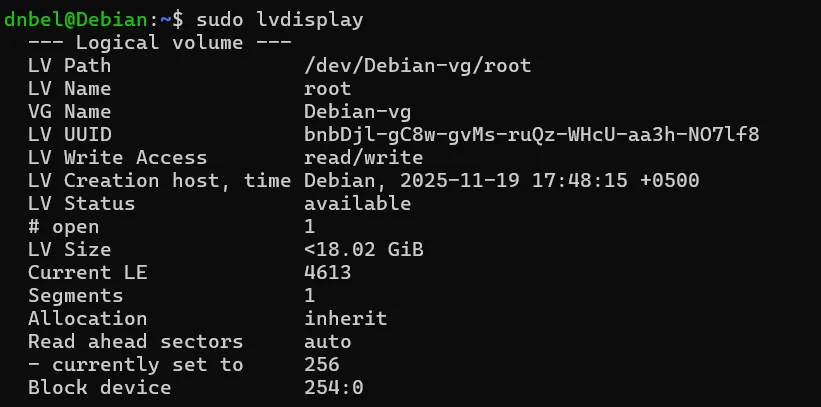821x407 pixels.
Task: Click the Logical volume header line
Action: pyautogui.click(x=159, y=43)
